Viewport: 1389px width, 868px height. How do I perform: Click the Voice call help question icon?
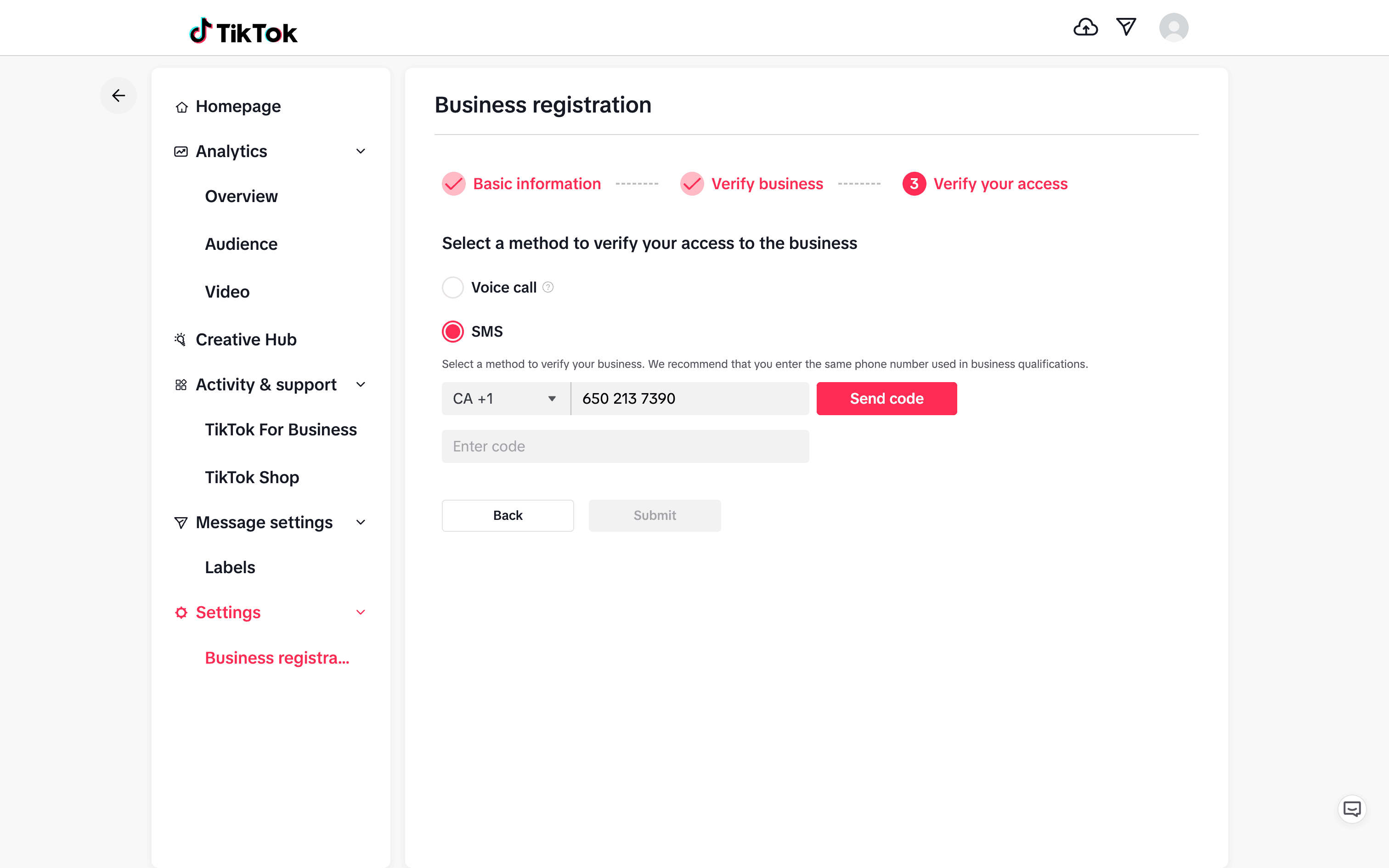coord(548,287)
